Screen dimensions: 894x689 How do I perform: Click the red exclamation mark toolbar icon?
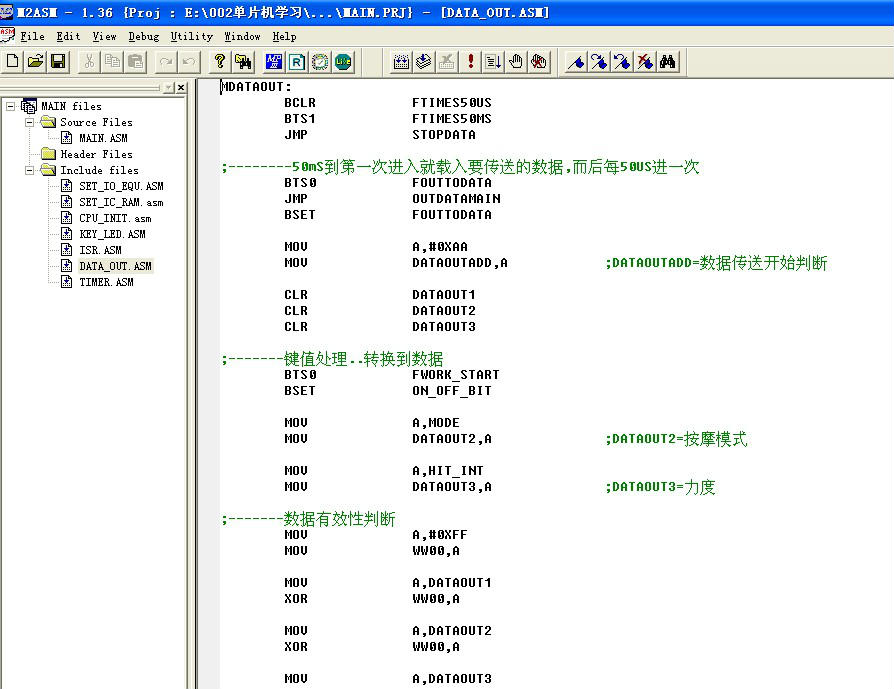coord(471,62)
